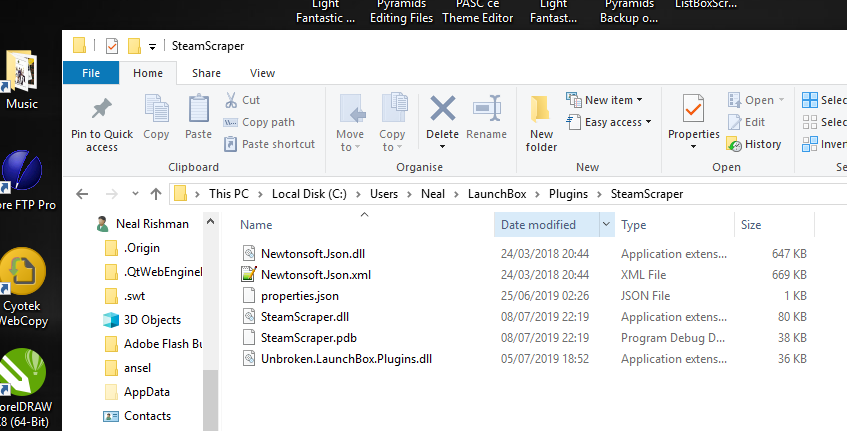Click title bar new folder icon
Screen dimensions: 847x431
pyautogui.click(x=135, y=46)
